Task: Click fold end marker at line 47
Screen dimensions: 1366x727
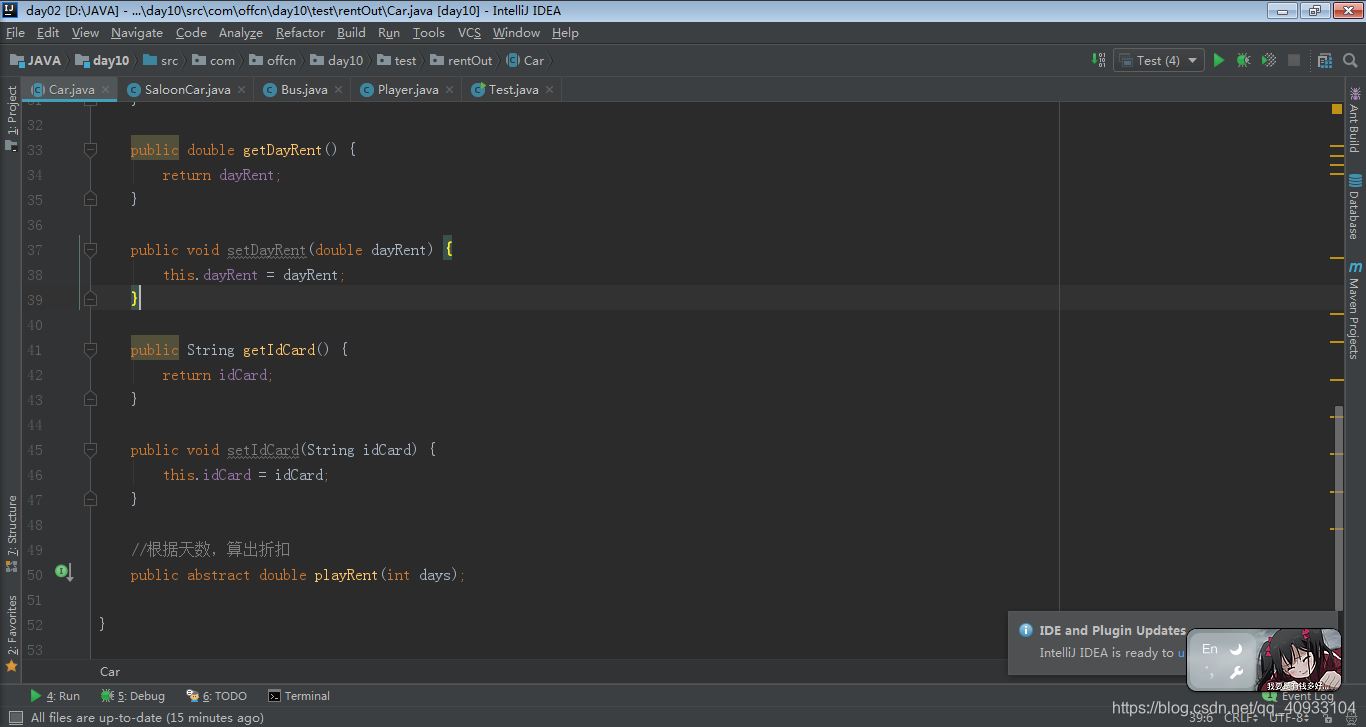Action: 90,498
